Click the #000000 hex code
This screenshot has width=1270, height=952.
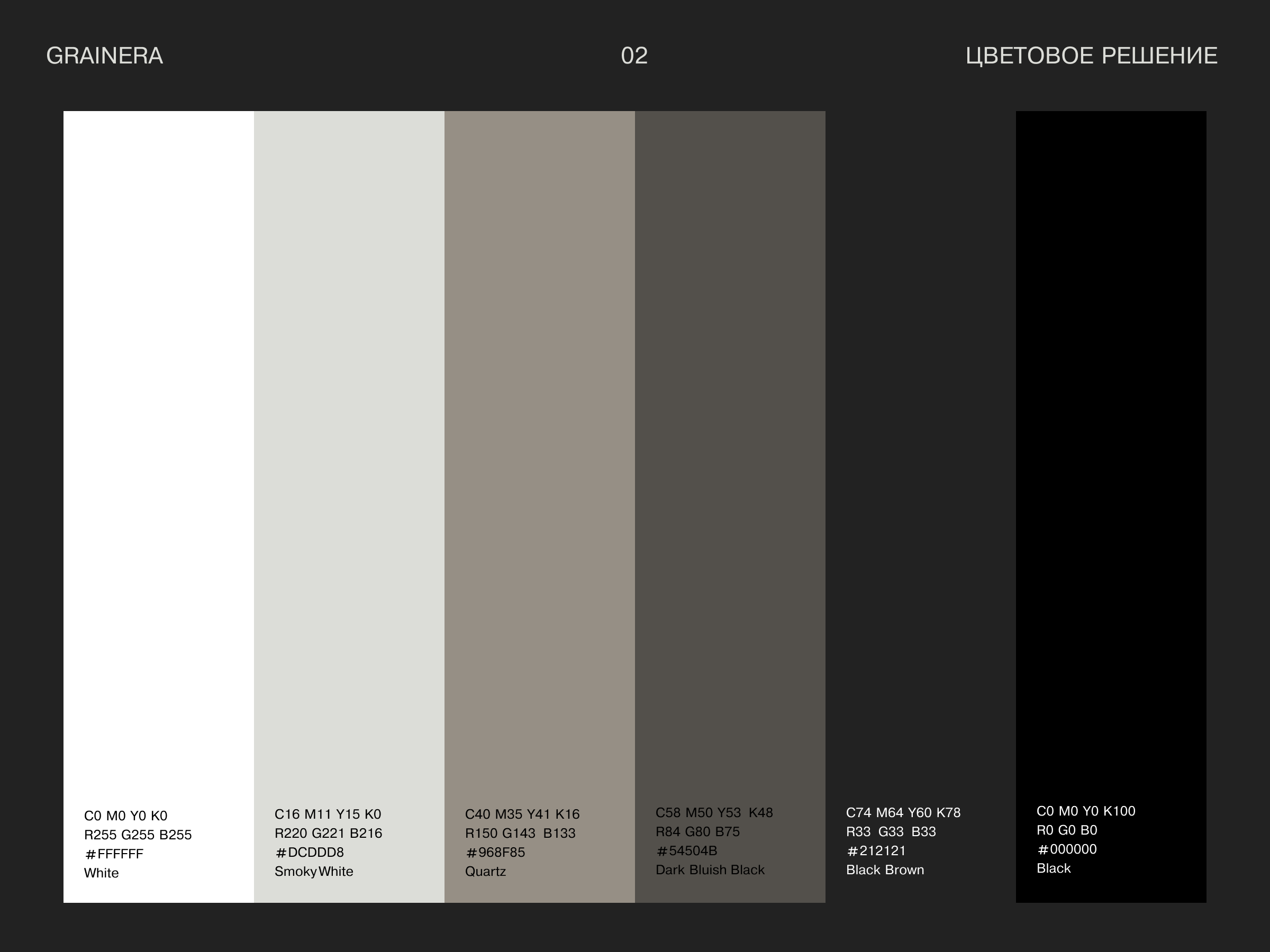pyautogui.click(x=1067, y=849)
